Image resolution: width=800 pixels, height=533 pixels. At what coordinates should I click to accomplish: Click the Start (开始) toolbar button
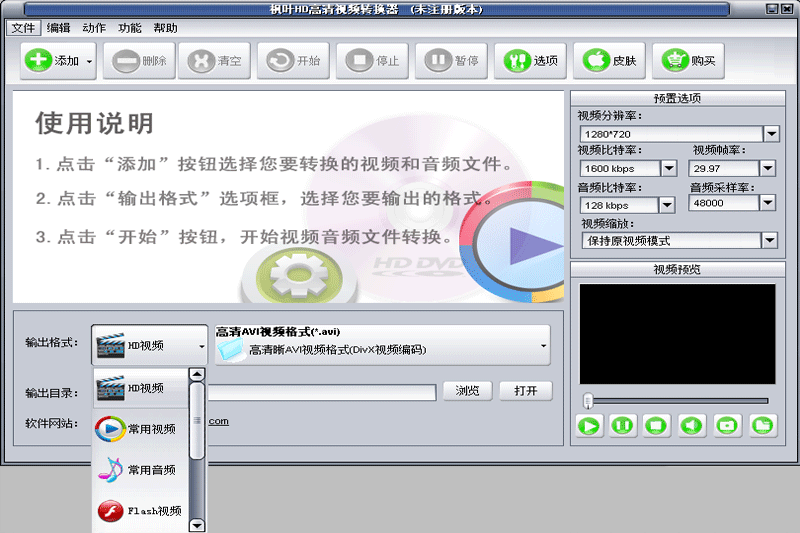point(293,61)
